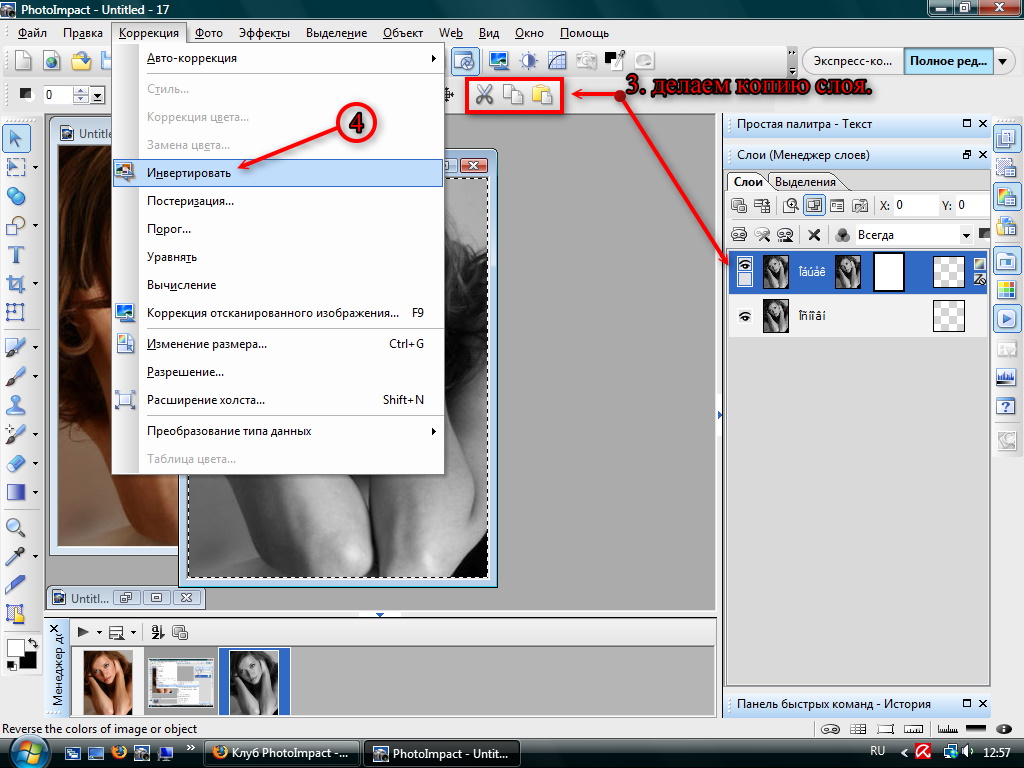Open document manager layout options dropdown

pyautogui.click(x=133, y=632)
